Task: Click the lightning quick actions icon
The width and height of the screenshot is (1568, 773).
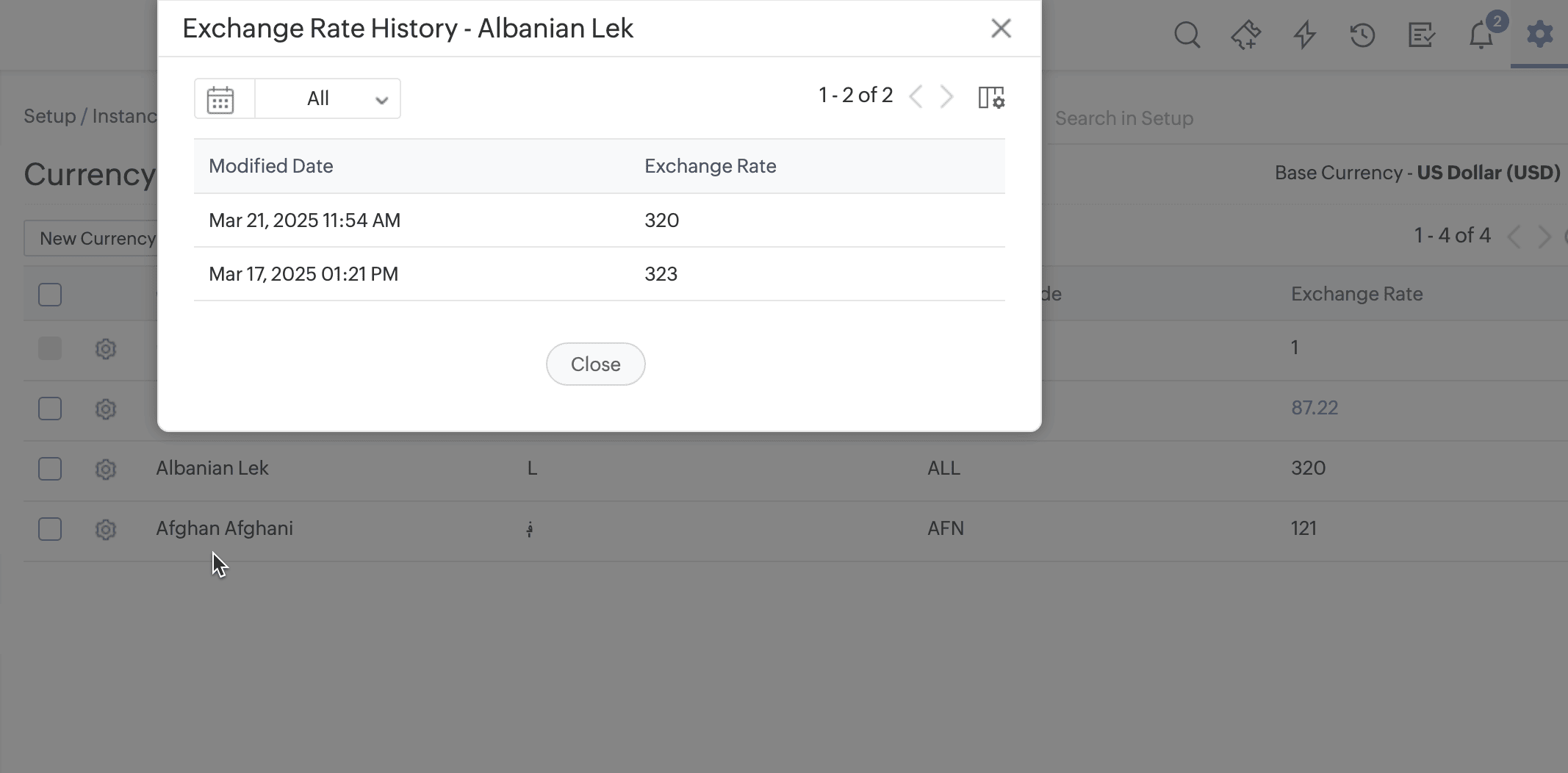Action: (1304, 35)
